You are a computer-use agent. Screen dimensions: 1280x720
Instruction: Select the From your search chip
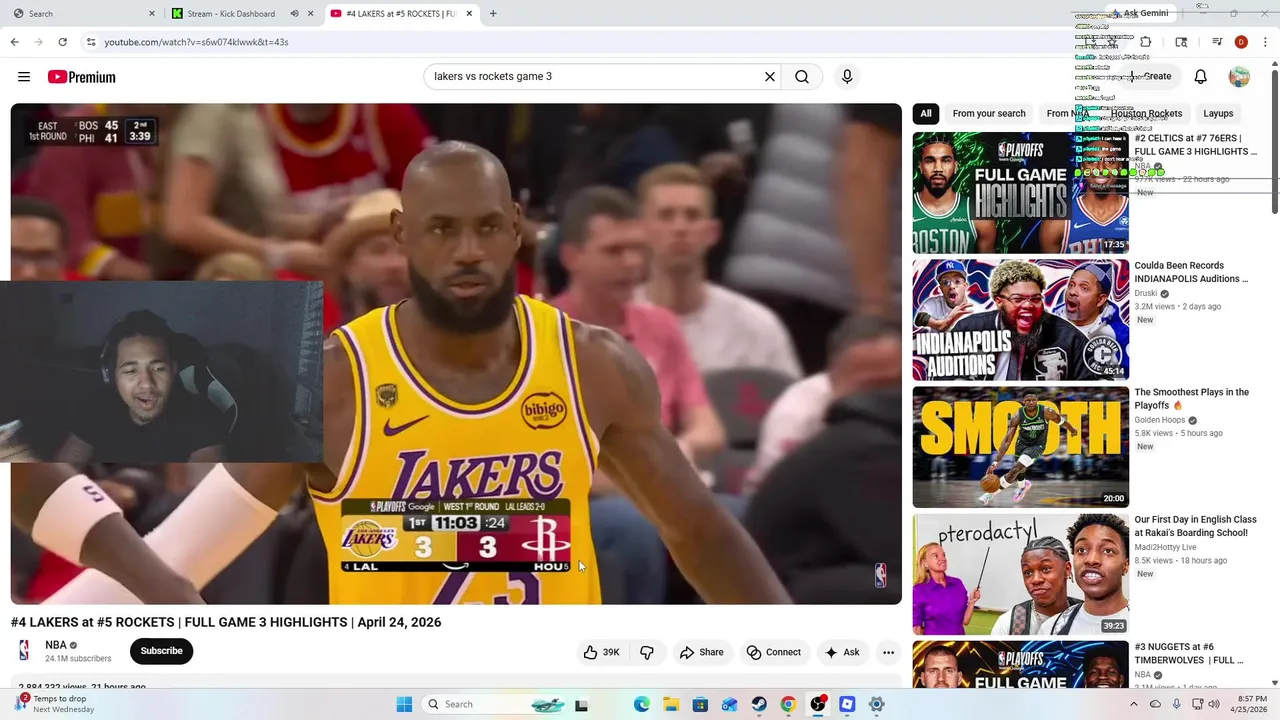989,114
